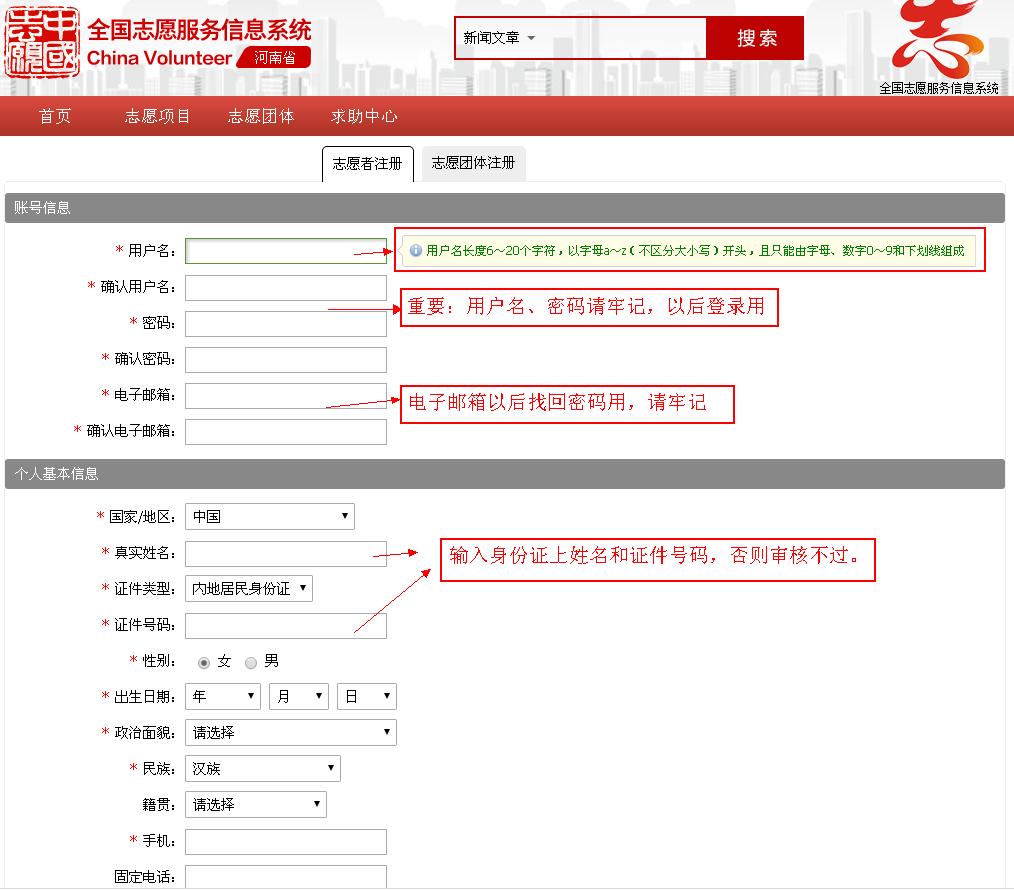Expand the 政治面貌 dropdown
Image resolution: width=1014 pixels, height=890 pixels.
[x=290, y=733]
